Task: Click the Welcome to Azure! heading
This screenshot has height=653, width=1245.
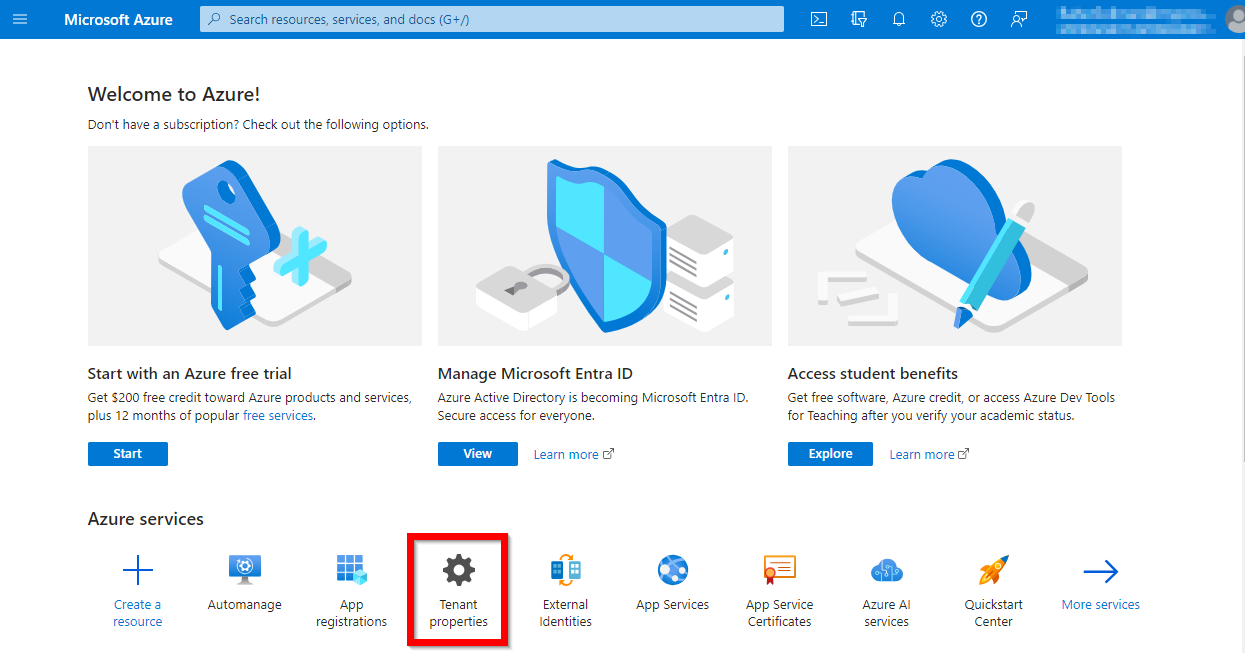Action: pos(174,95)
